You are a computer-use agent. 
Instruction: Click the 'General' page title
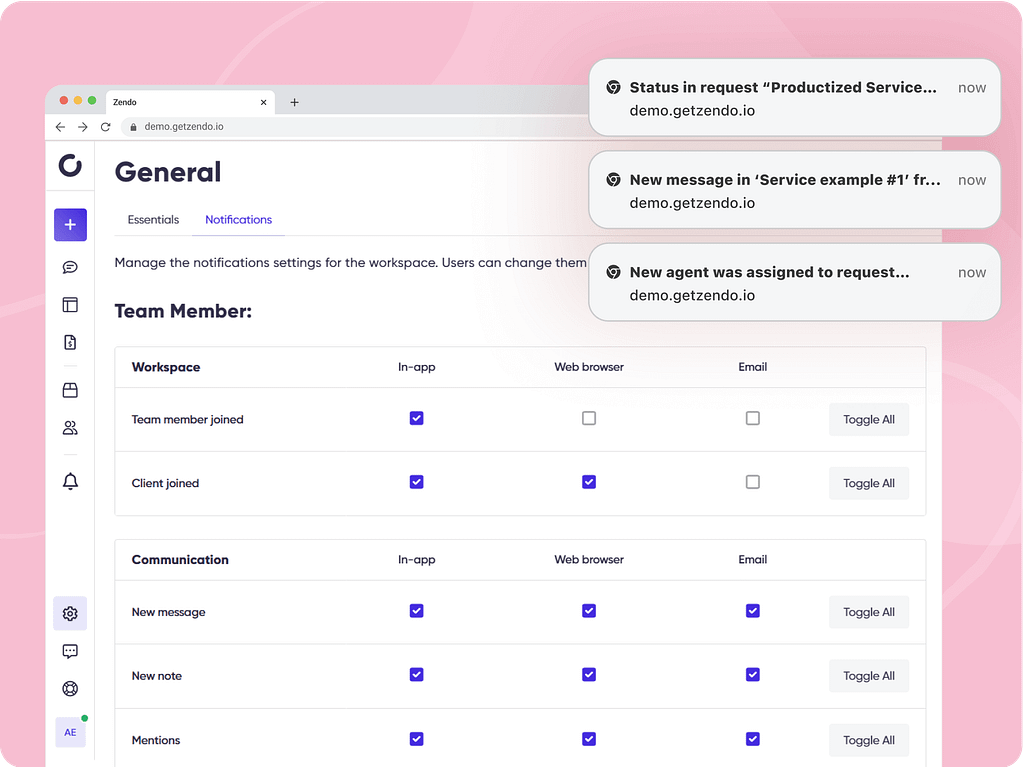[x=168, y=172]
